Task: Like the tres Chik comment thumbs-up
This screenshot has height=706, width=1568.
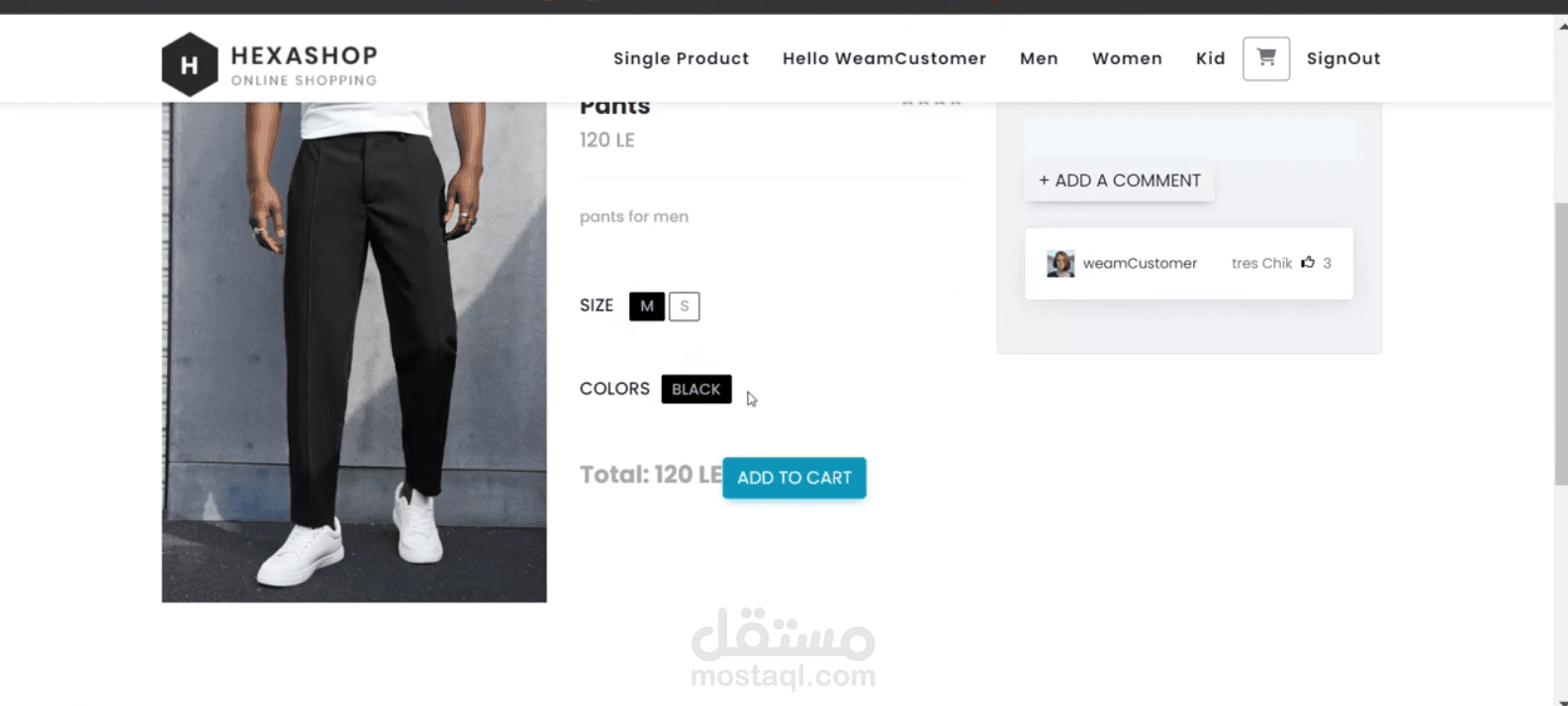Action: coord(1308,263)
